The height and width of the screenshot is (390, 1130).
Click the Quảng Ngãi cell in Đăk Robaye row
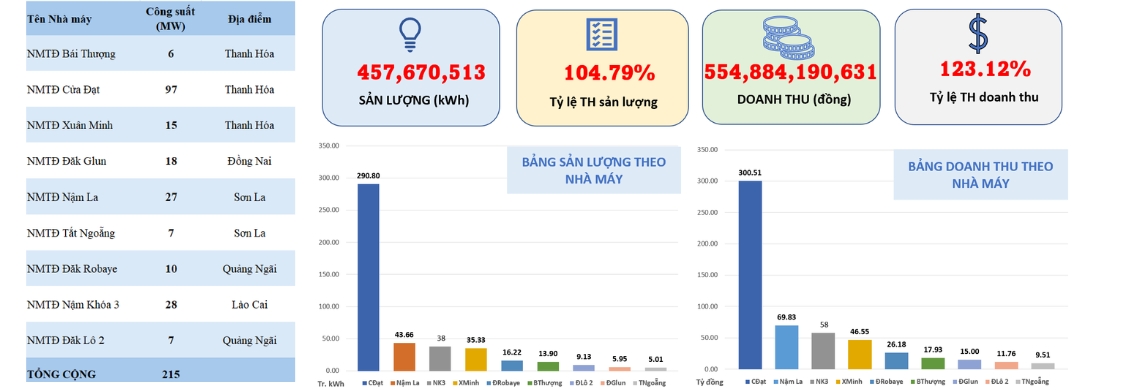(x=249, y=269)
